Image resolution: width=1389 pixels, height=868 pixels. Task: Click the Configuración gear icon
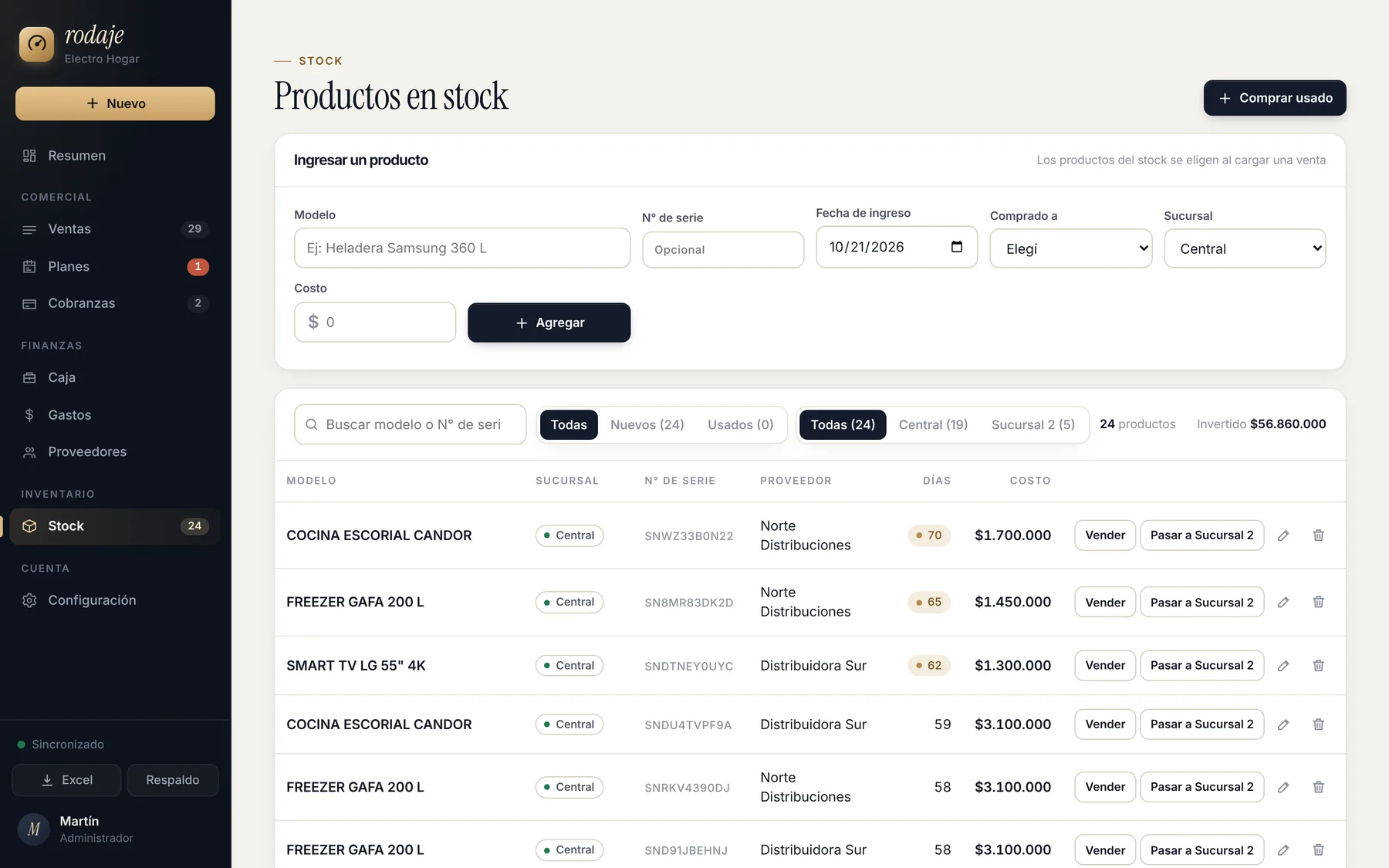[x=29, y=600]
